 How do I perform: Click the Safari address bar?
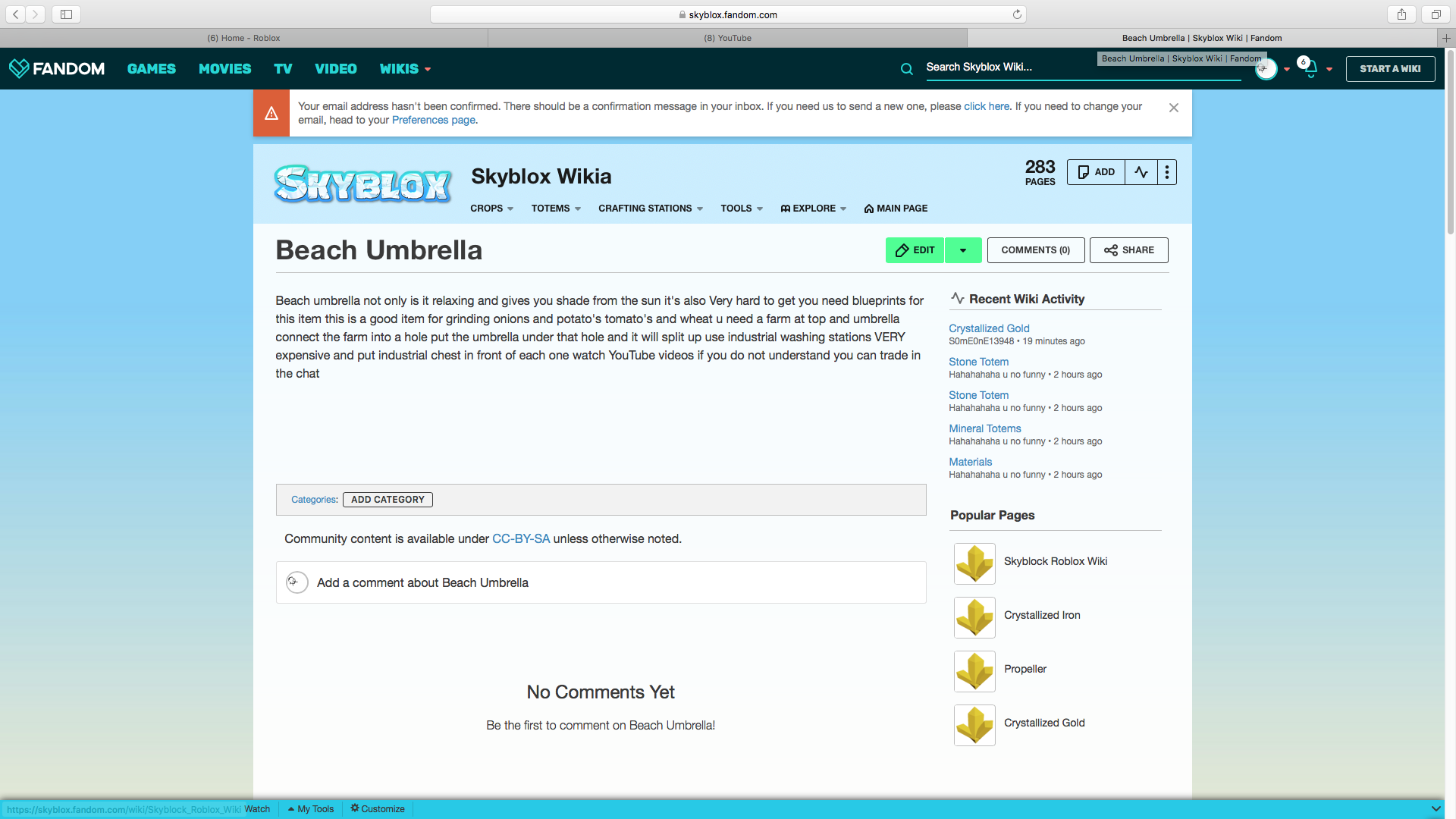point(728,14)
